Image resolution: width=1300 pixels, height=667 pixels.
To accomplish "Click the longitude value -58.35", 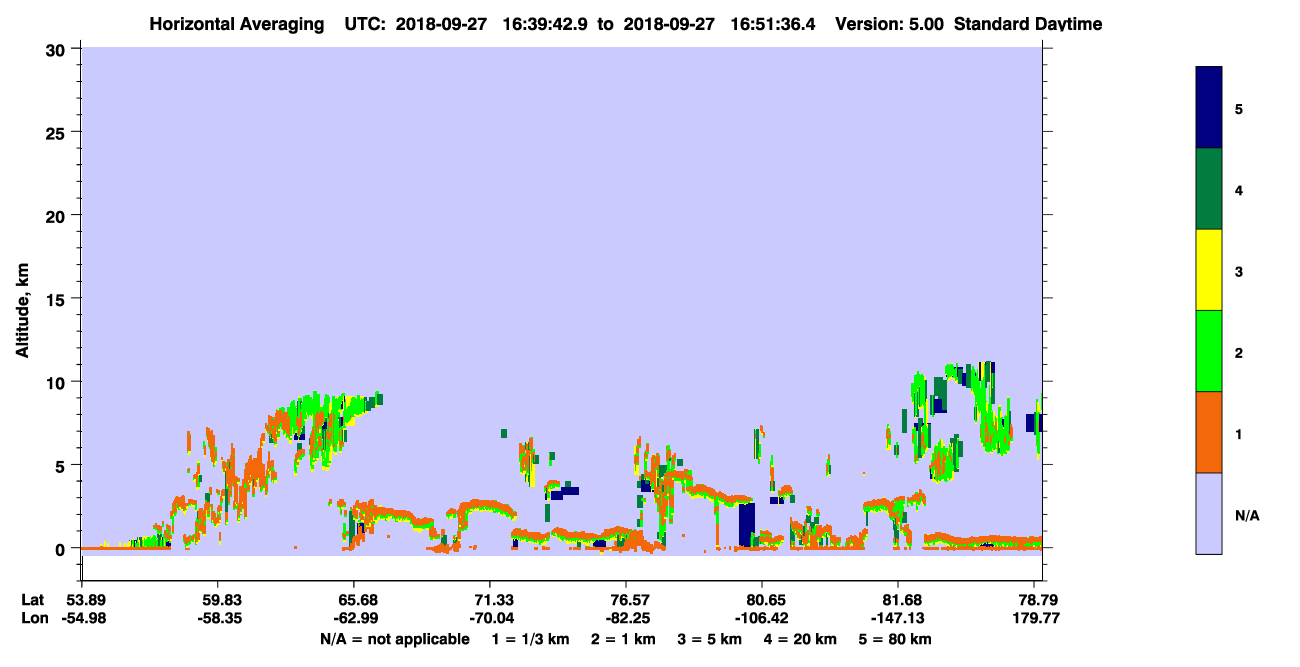I will coord(218,618).
